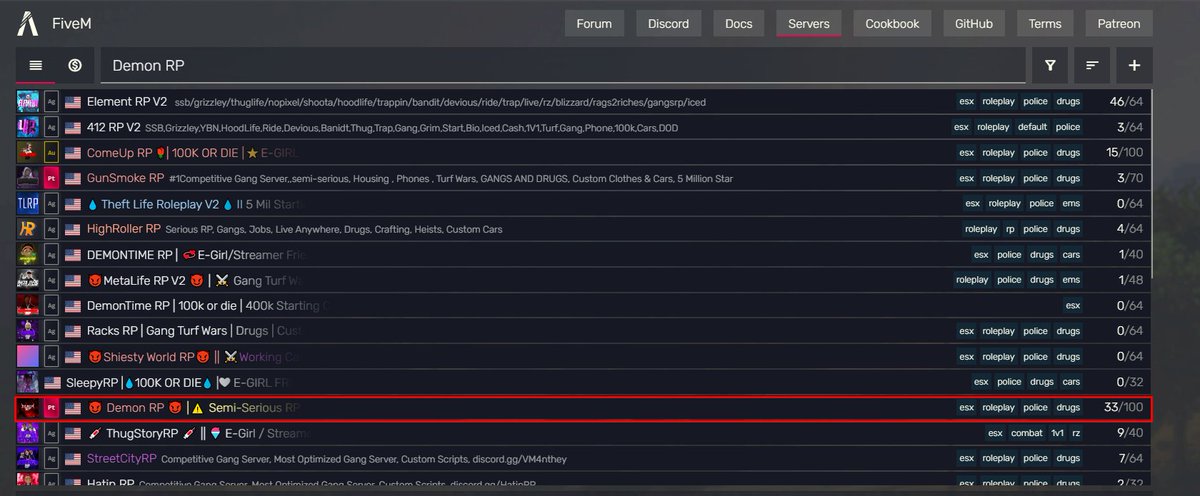The height and width of the screenshot is (496, 1200).
Task: Click the Pt badge on Demon RP
Action: [52, 408]
